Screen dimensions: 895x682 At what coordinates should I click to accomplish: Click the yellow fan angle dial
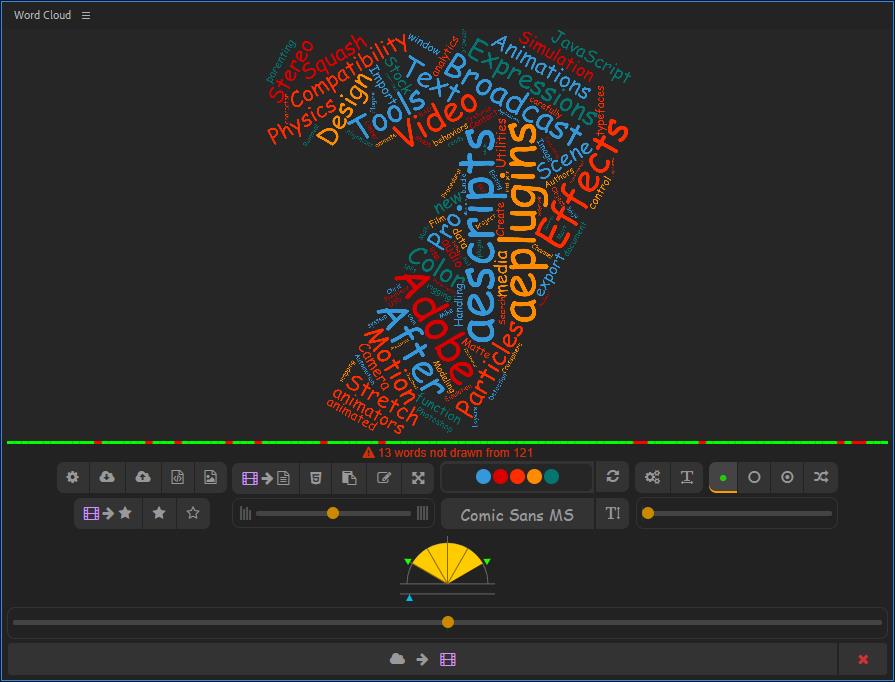pyautogui.click(x=448, y=562)
